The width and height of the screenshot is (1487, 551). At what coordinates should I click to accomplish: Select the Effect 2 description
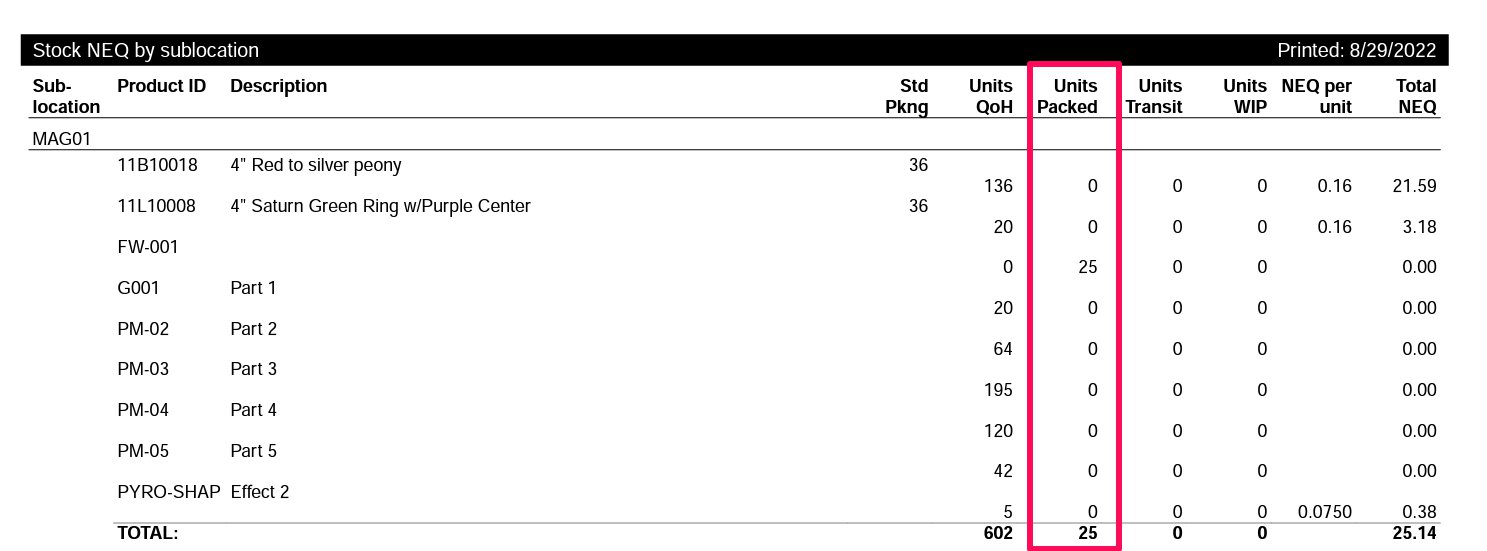pyautogui.click(x=260, y=492)
